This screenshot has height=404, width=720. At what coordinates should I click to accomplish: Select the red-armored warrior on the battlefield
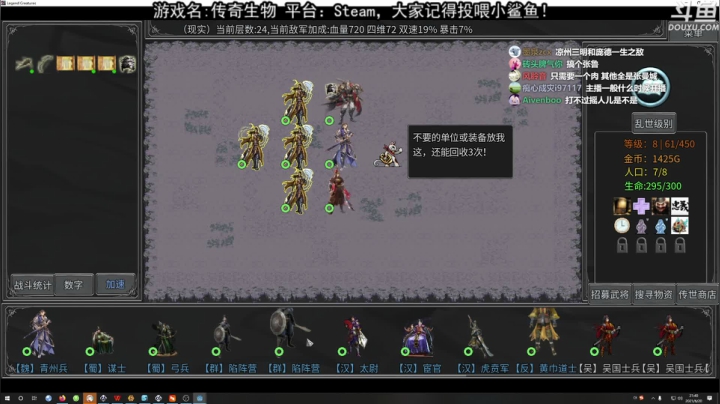click(340, 190)
